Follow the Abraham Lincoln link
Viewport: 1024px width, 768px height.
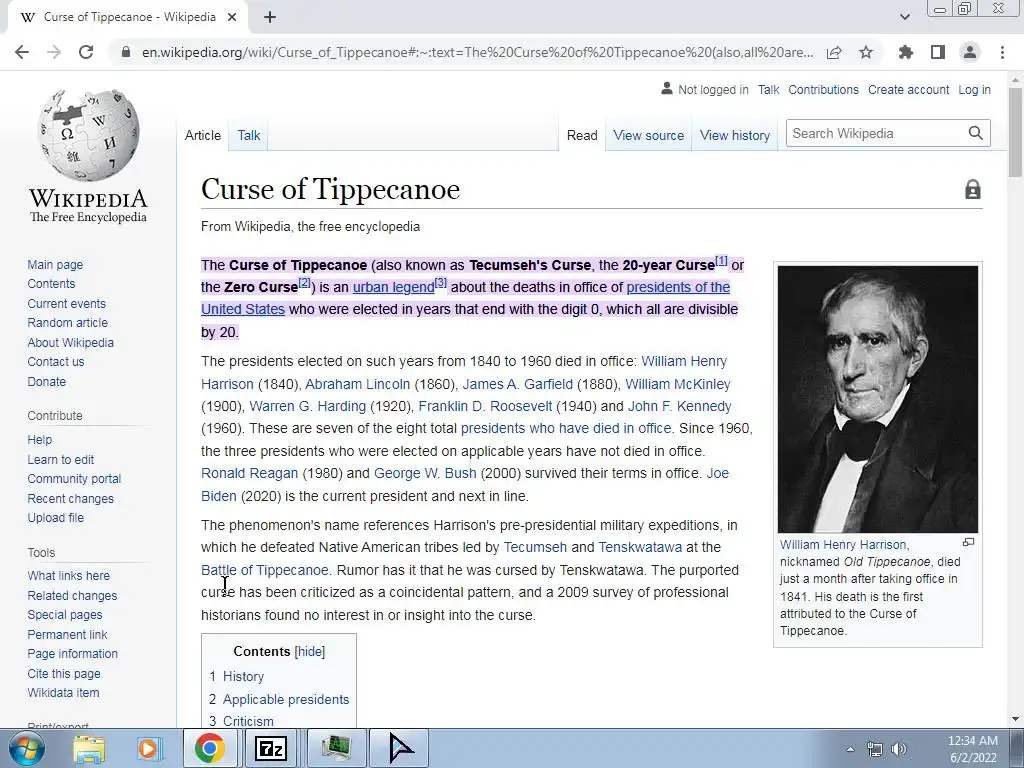[357, 384]
